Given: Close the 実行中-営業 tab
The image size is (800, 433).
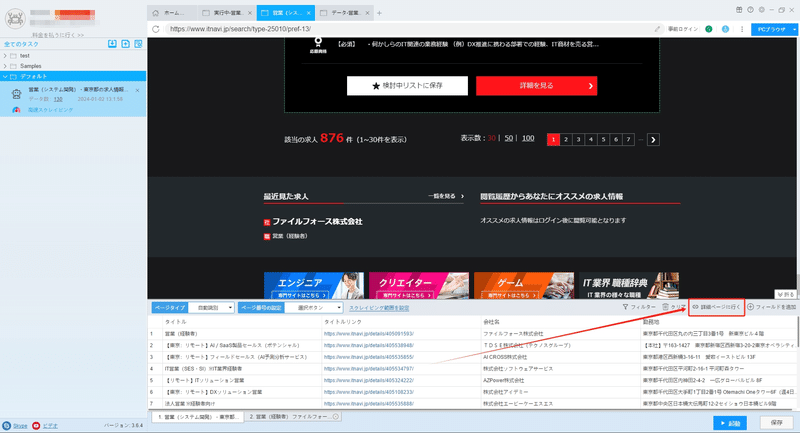Looking at the screenshot, I should [249, 13].
